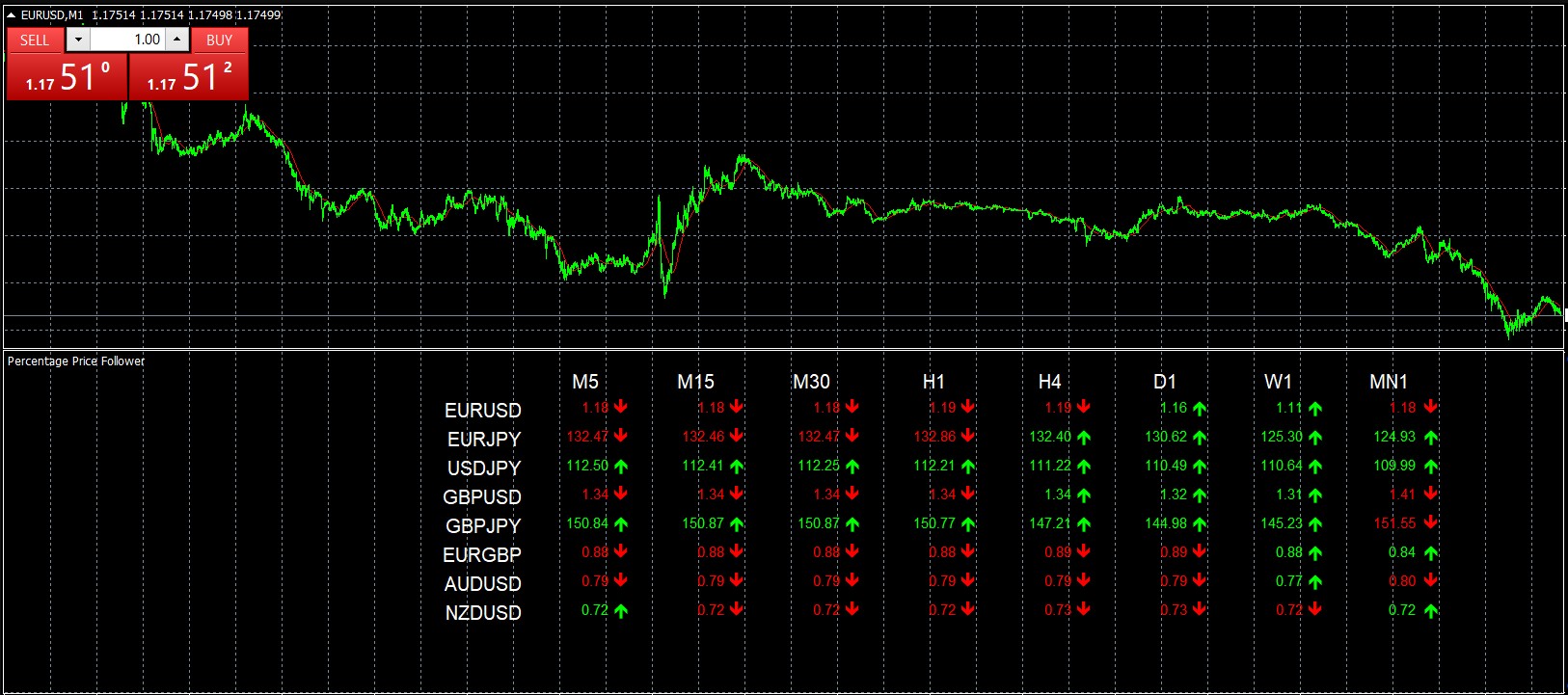1568x695 pixels.
Task: Click the SELL button
Action: (x=35, y=40)
